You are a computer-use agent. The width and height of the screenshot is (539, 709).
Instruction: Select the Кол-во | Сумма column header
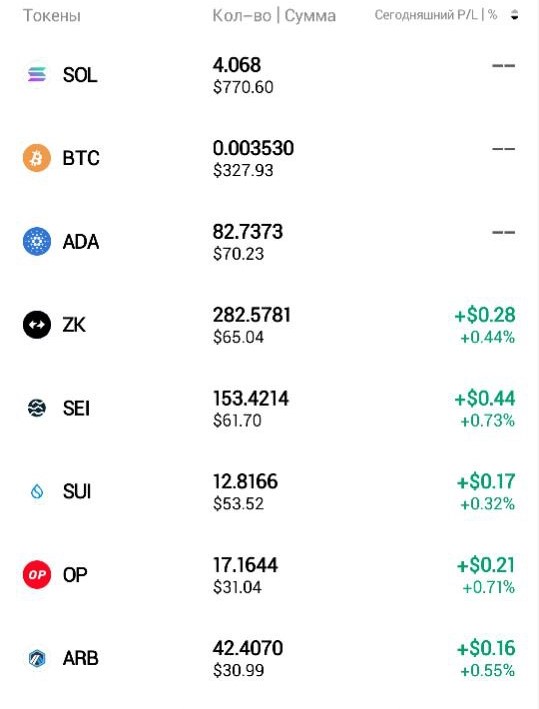point(274,16)
